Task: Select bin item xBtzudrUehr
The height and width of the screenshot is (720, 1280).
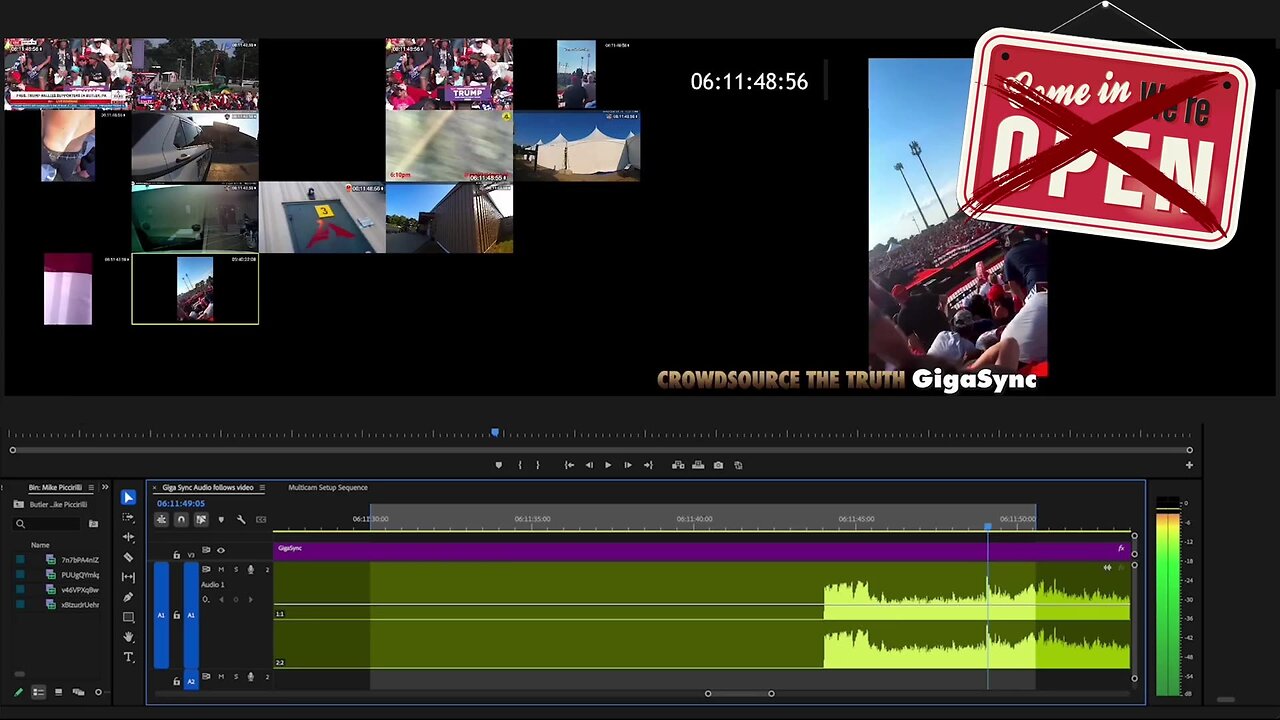Action: point(80,605)
